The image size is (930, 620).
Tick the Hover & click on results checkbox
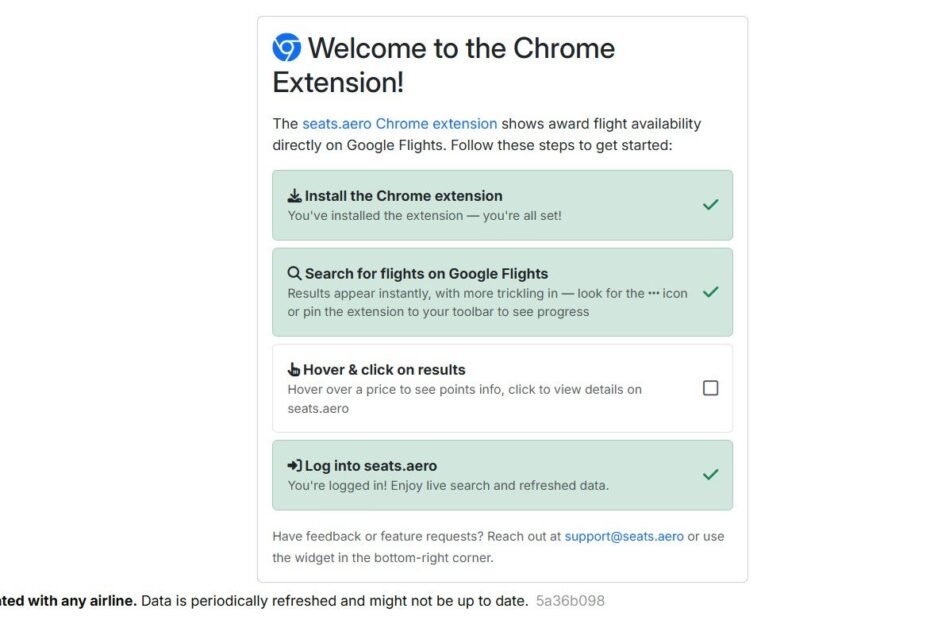coord(711,388)
